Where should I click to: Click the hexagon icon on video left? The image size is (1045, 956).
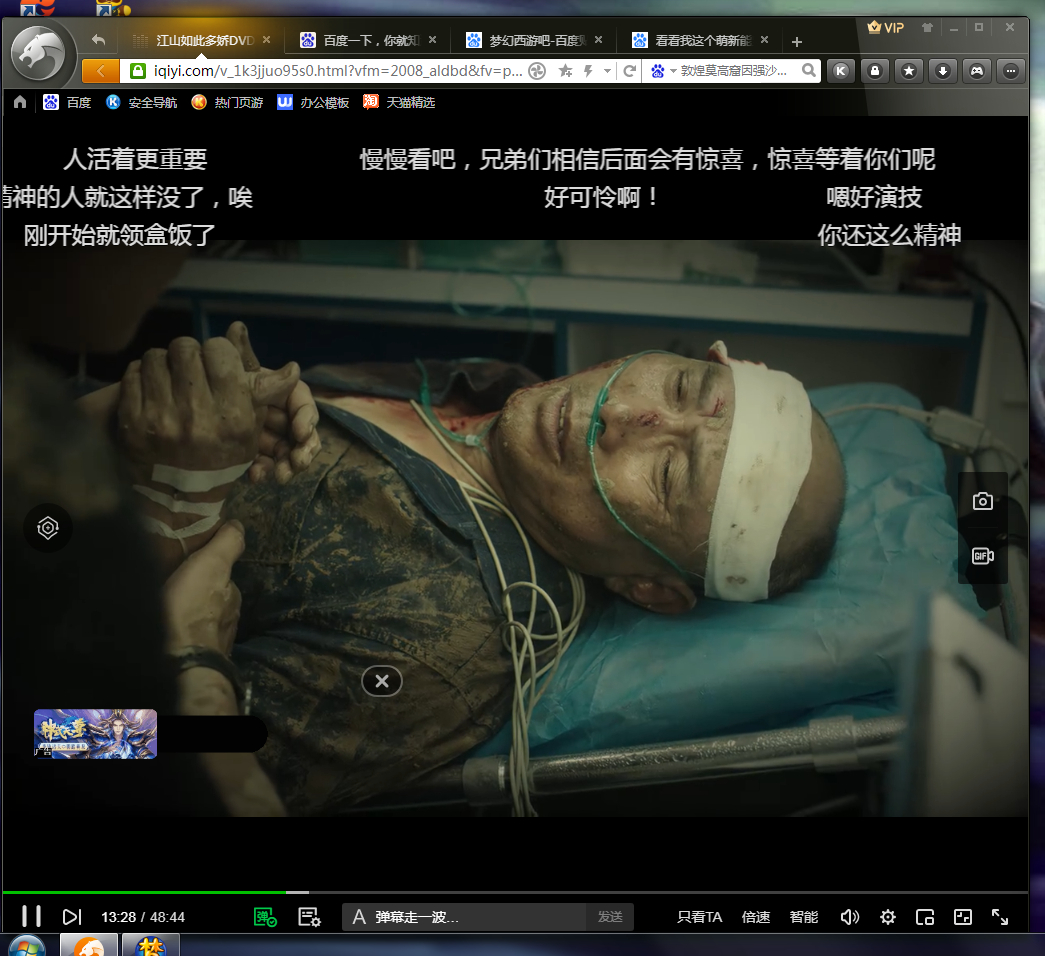coord(48,528)
